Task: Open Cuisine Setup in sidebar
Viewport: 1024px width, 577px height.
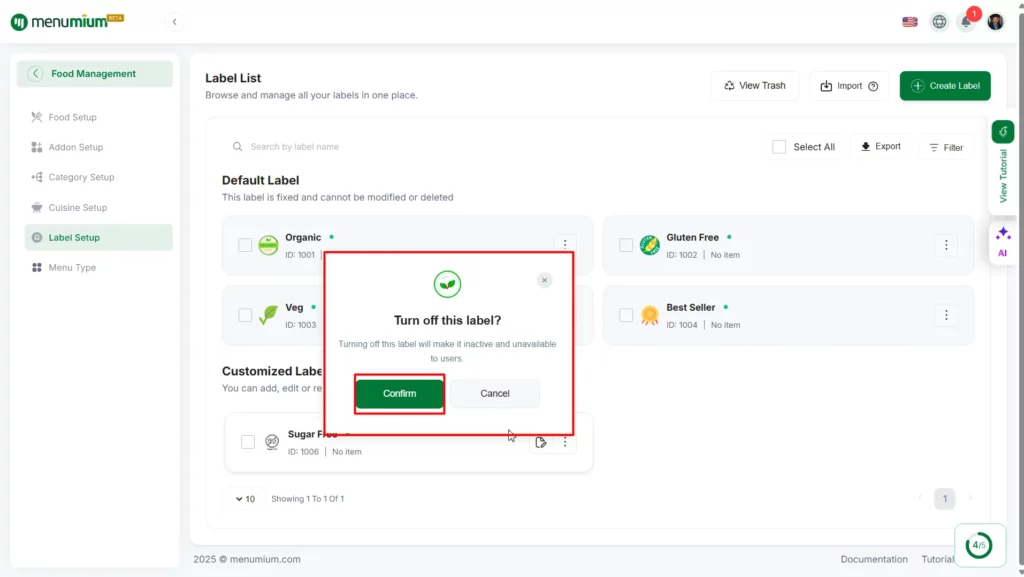Action: click(x=78, y=208)
